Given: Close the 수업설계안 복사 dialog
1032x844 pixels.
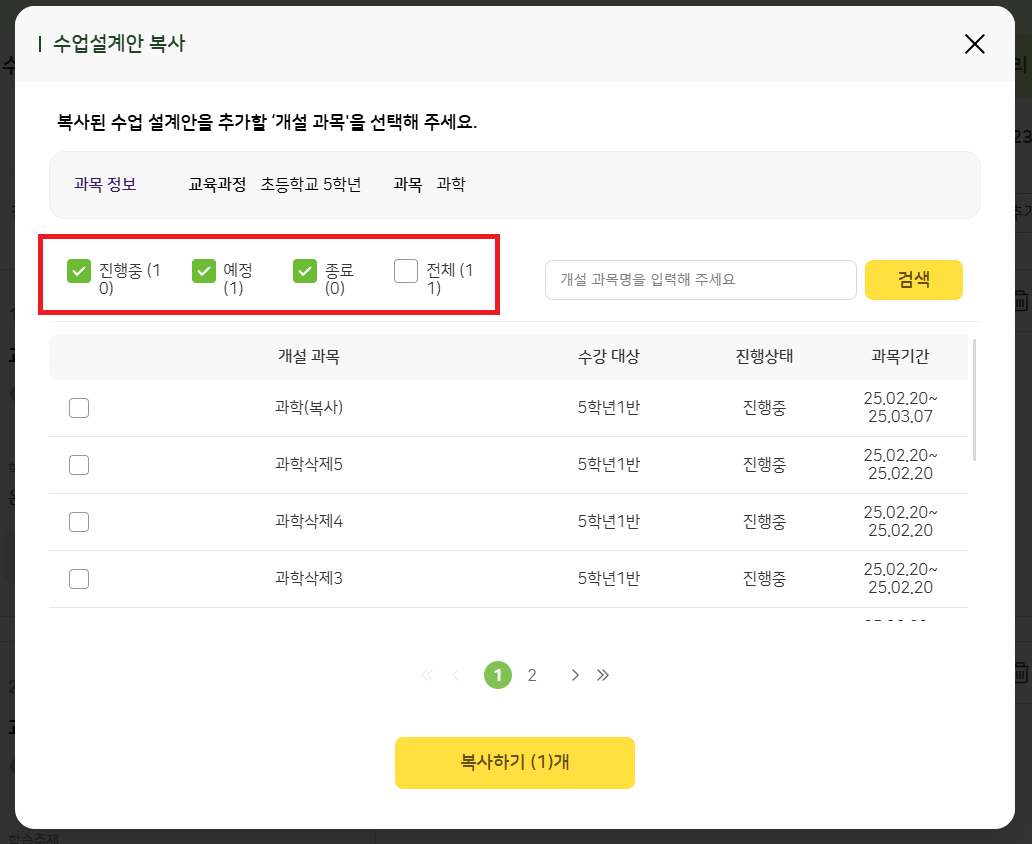Looking at the screenshot, I should tap(974, 44).
